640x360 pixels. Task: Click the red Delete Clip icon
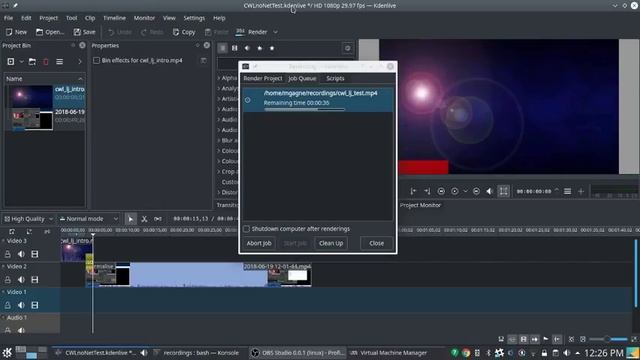tap(46, 62)
